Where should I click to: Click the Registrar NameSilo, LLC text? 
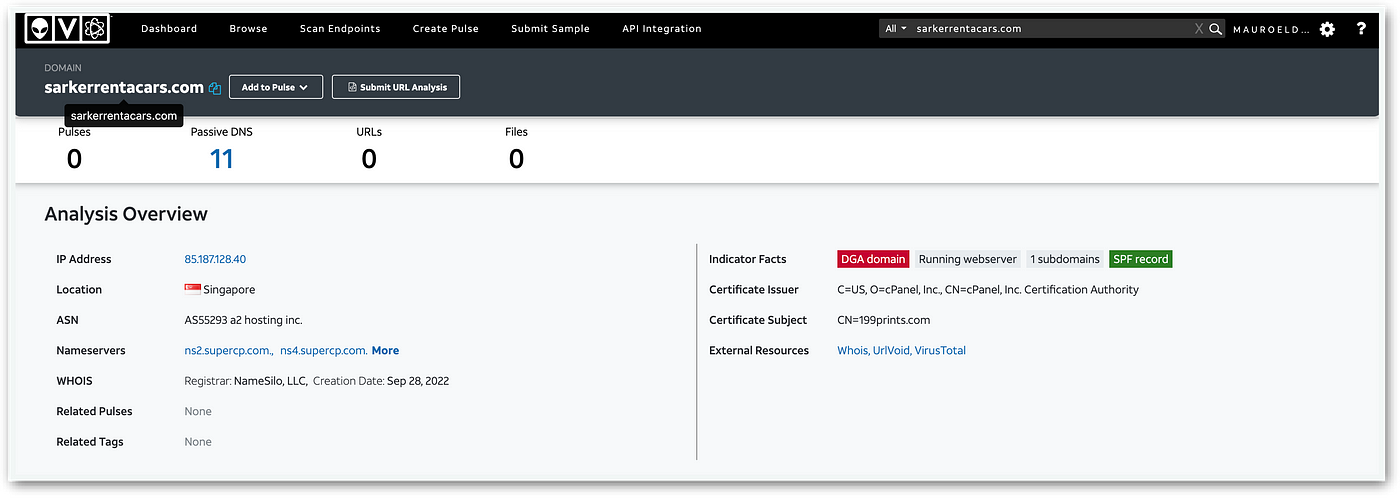tap(246, 380)
